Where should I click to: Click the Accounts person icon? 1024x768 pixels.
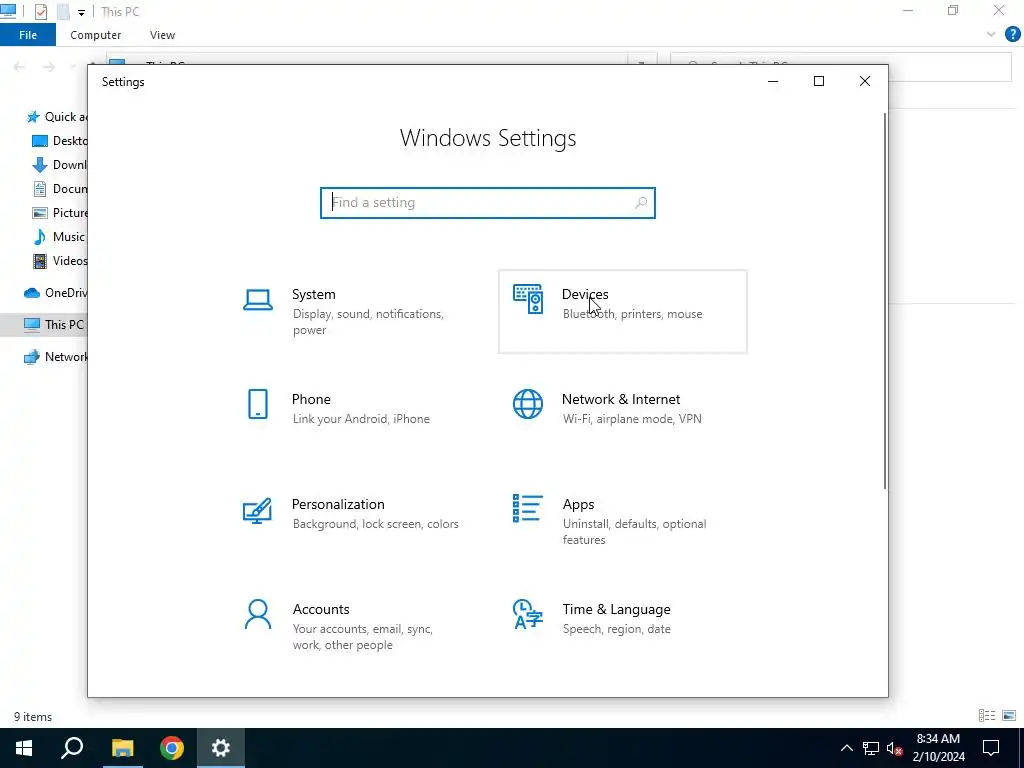(x=258, y=614)
